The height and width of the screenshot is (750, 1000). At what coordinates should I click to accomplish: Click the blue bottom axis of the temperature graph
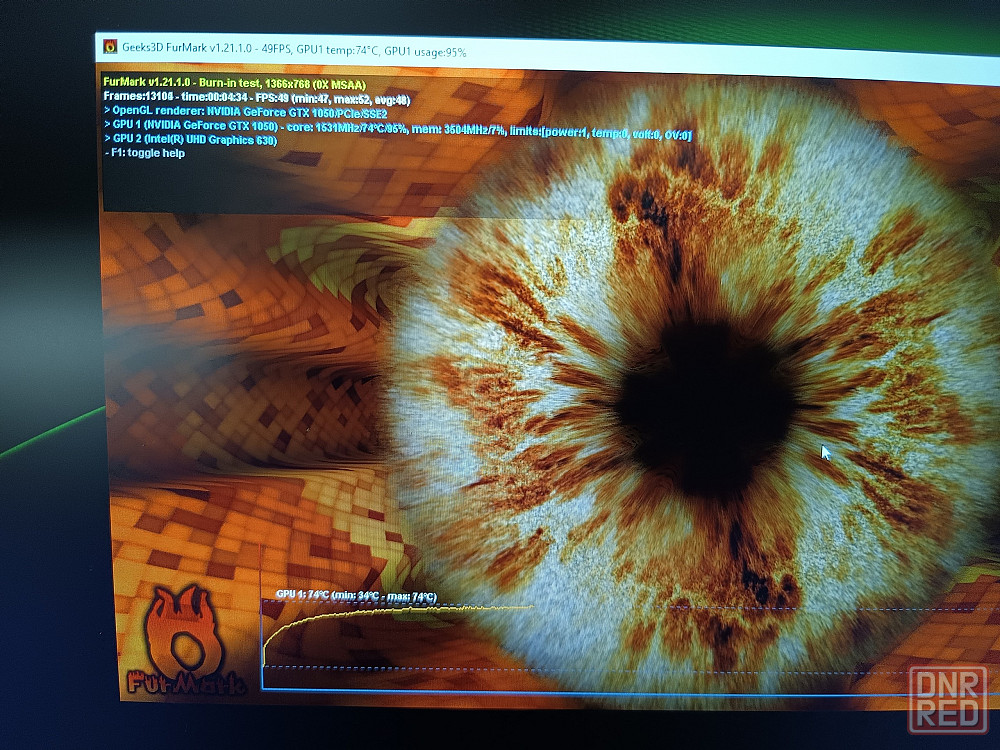600,691
